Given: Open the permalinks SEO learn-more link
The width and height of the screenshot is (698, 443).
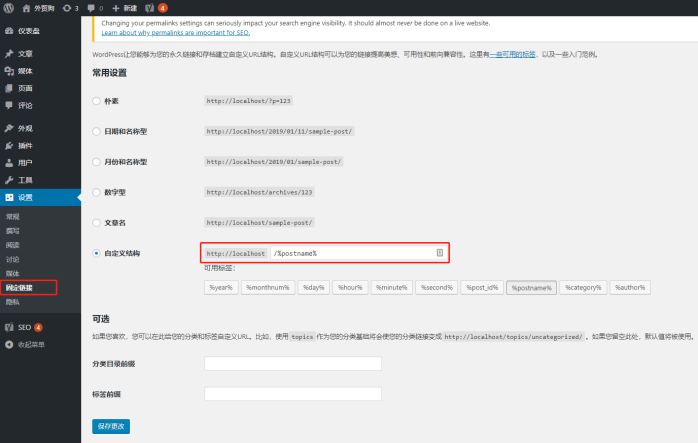Looking at the screenshot, I should click(175, 33).
